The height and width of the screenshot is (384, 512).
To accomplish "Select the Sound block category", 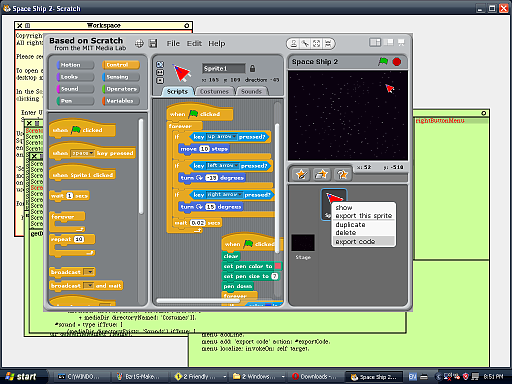I will [x=75, y=89].
